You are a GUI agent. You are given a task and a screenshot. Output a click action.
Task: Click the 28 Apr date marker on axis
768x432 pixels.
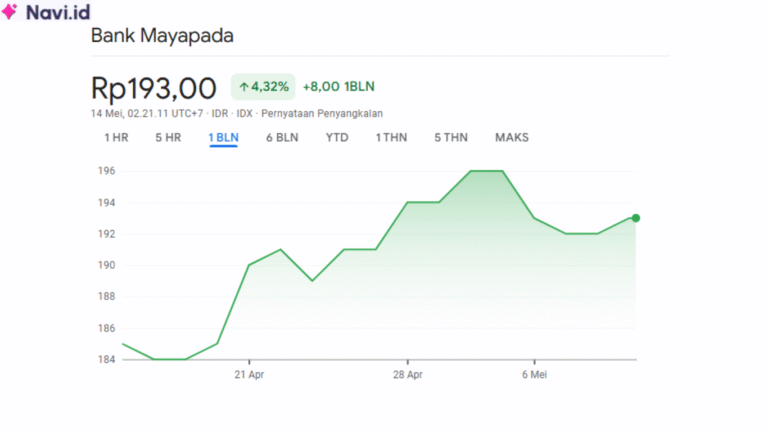click(x=408, y=375)
